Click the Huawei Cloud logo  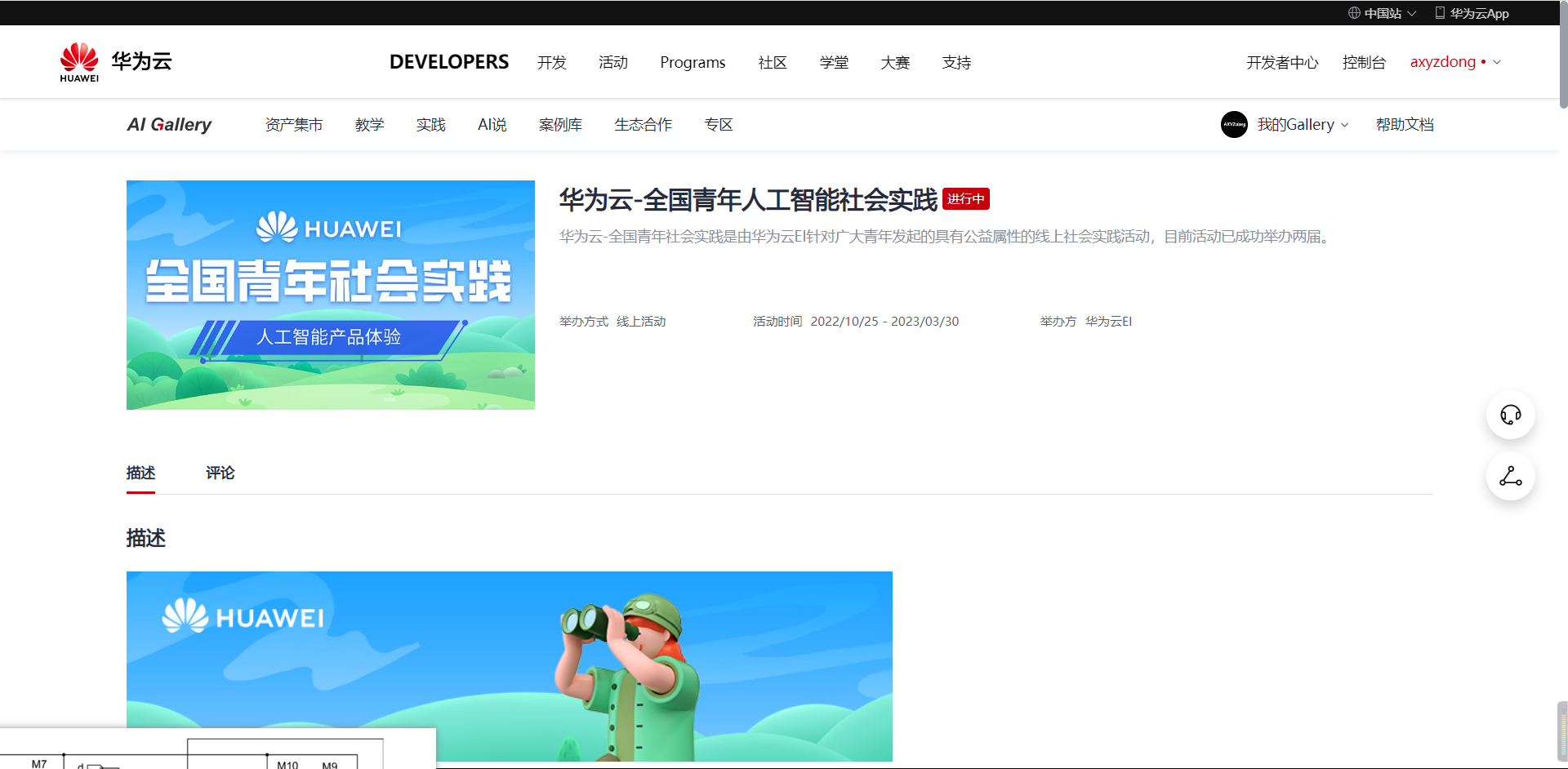(116, 62)
